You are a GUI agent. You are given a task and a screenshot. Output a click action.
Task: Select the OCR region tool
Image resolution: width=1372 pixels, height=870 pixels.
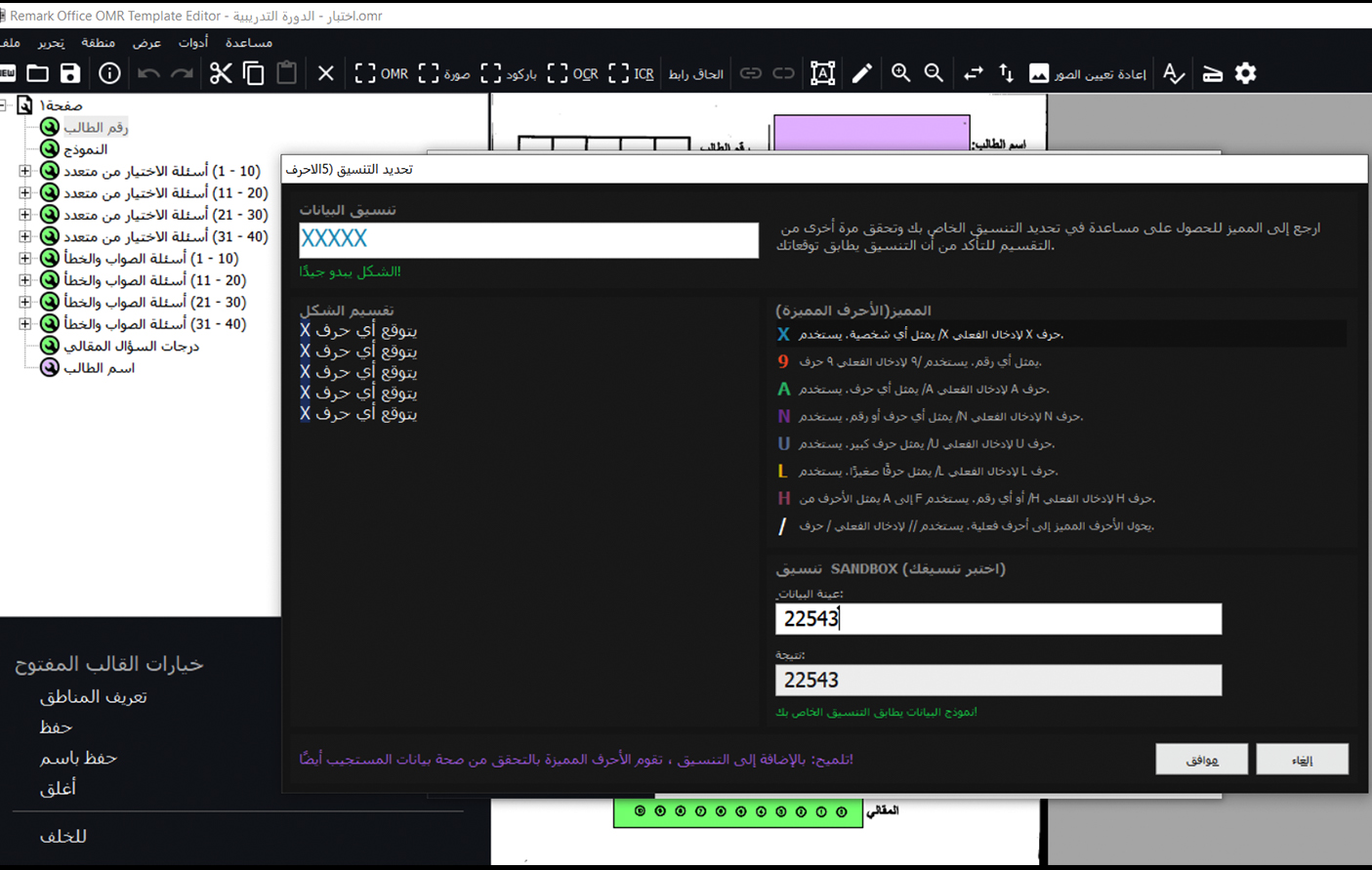[573, 73]
